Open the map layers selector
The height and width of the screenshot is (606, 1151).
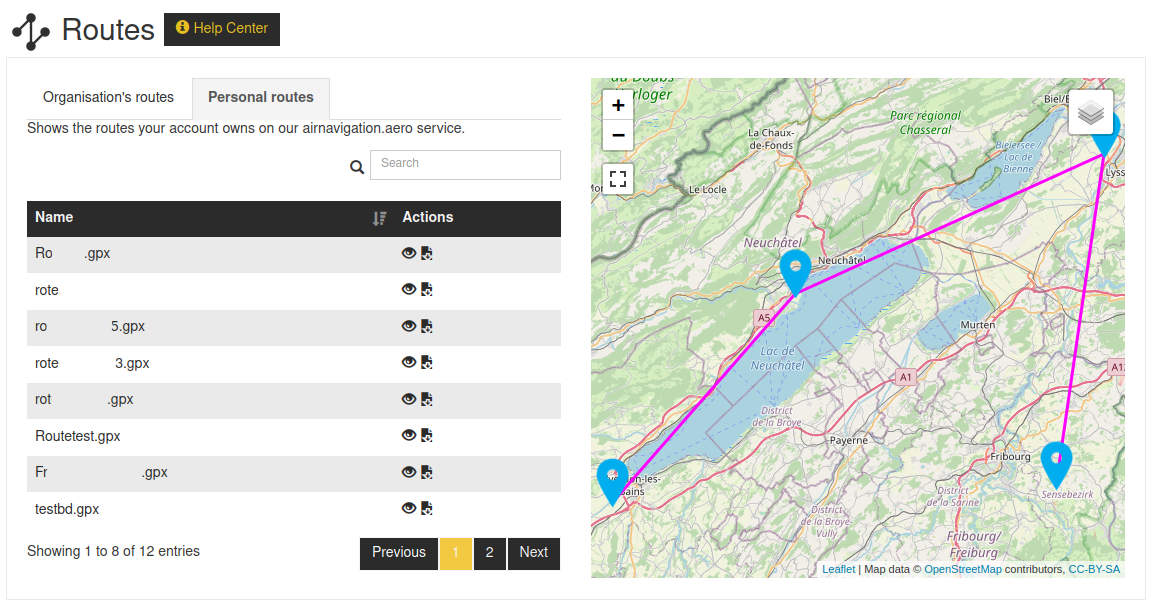coord(1091,112)
